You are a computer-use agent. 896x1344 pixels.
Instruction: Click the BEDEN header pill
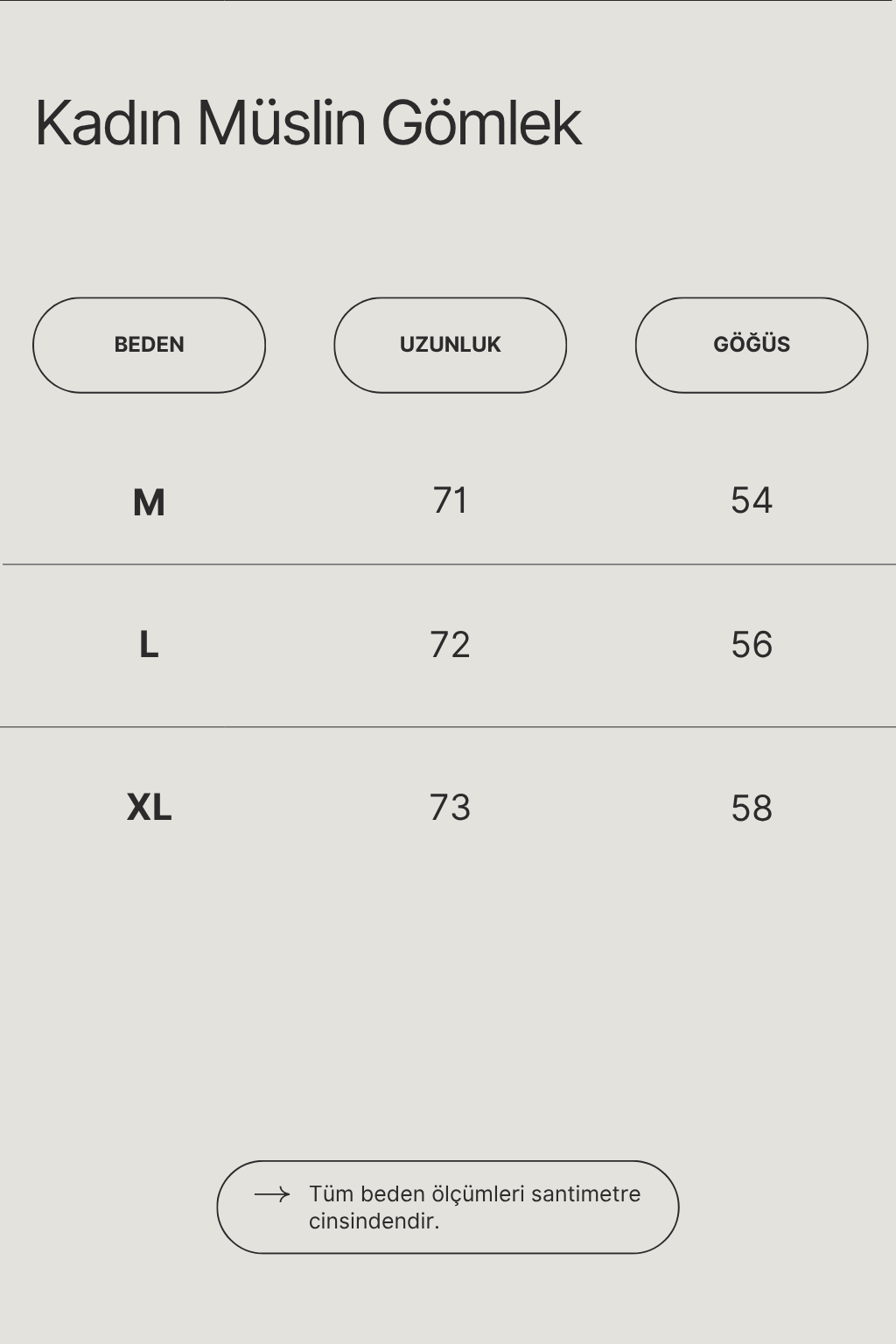(149, 345)
